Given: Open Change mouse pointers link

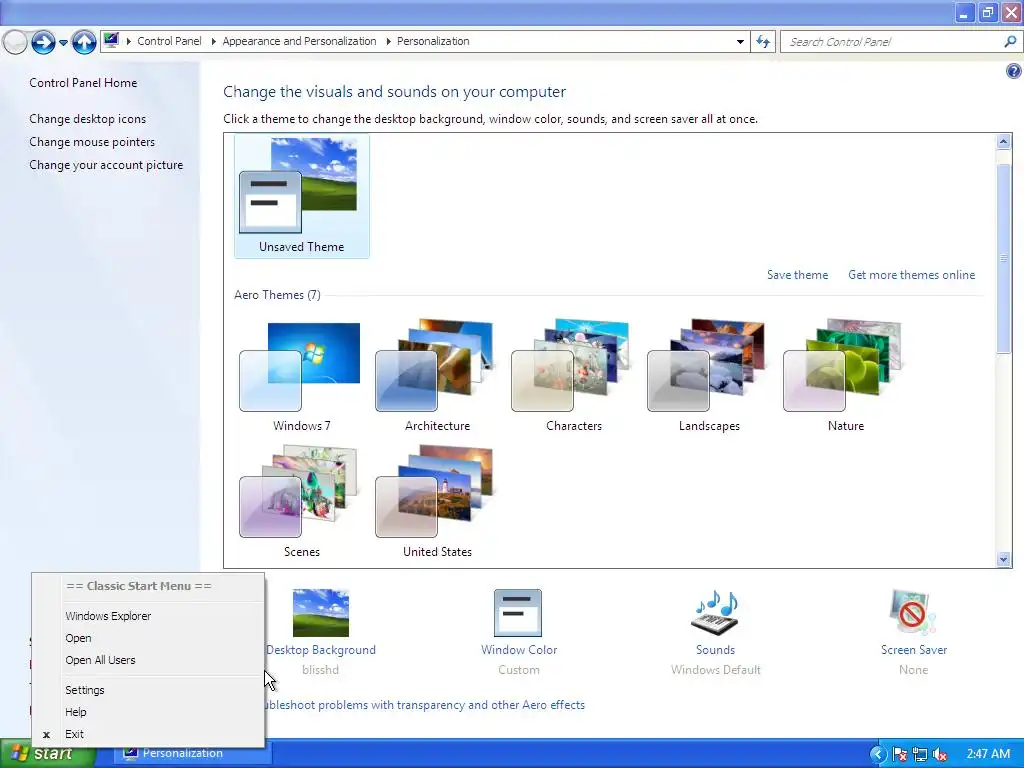Looking at the screenshot, I should pyautogui.click(x=92, y=142).
